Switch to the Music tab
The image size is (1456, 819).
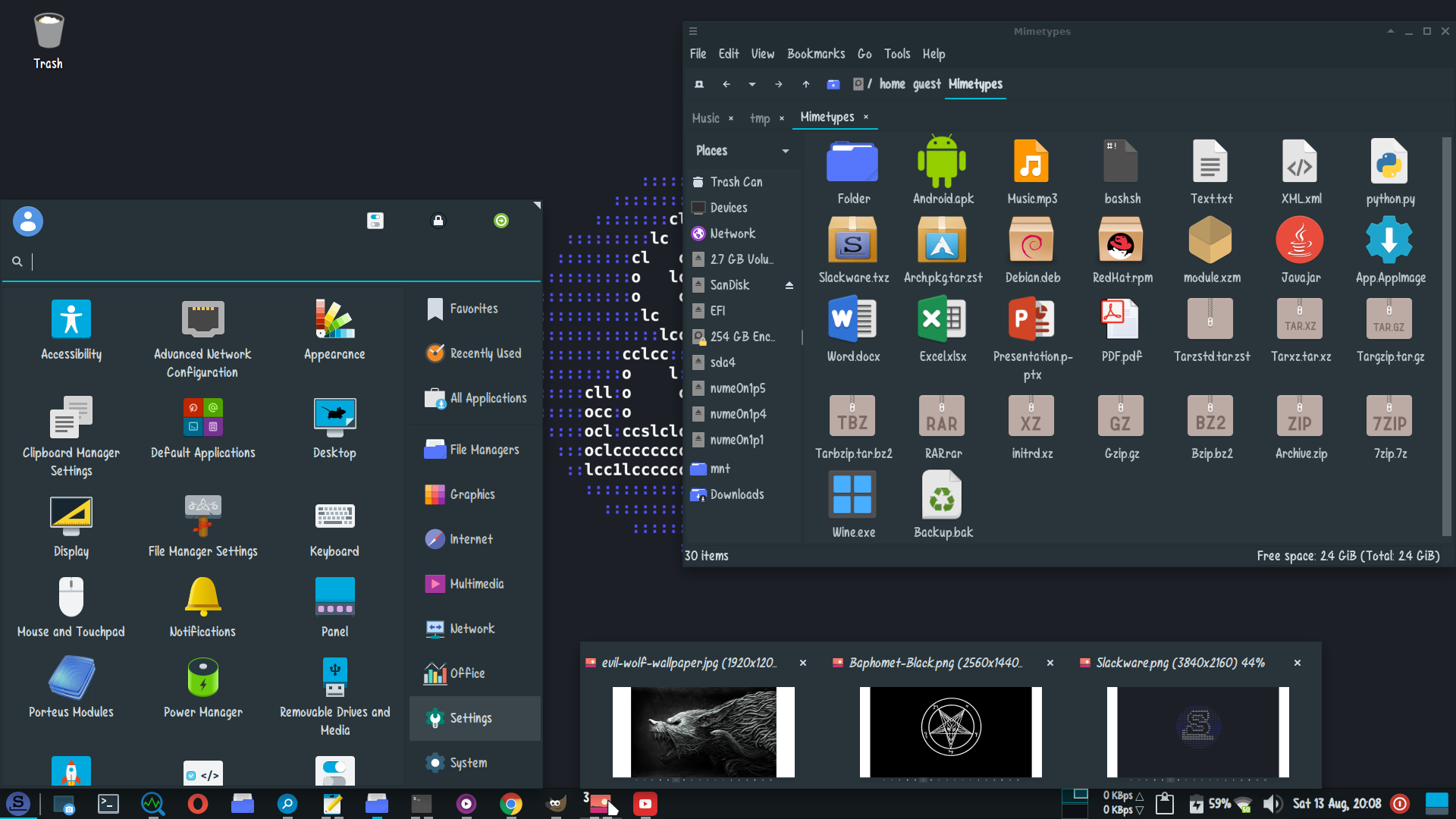point(706,118)
